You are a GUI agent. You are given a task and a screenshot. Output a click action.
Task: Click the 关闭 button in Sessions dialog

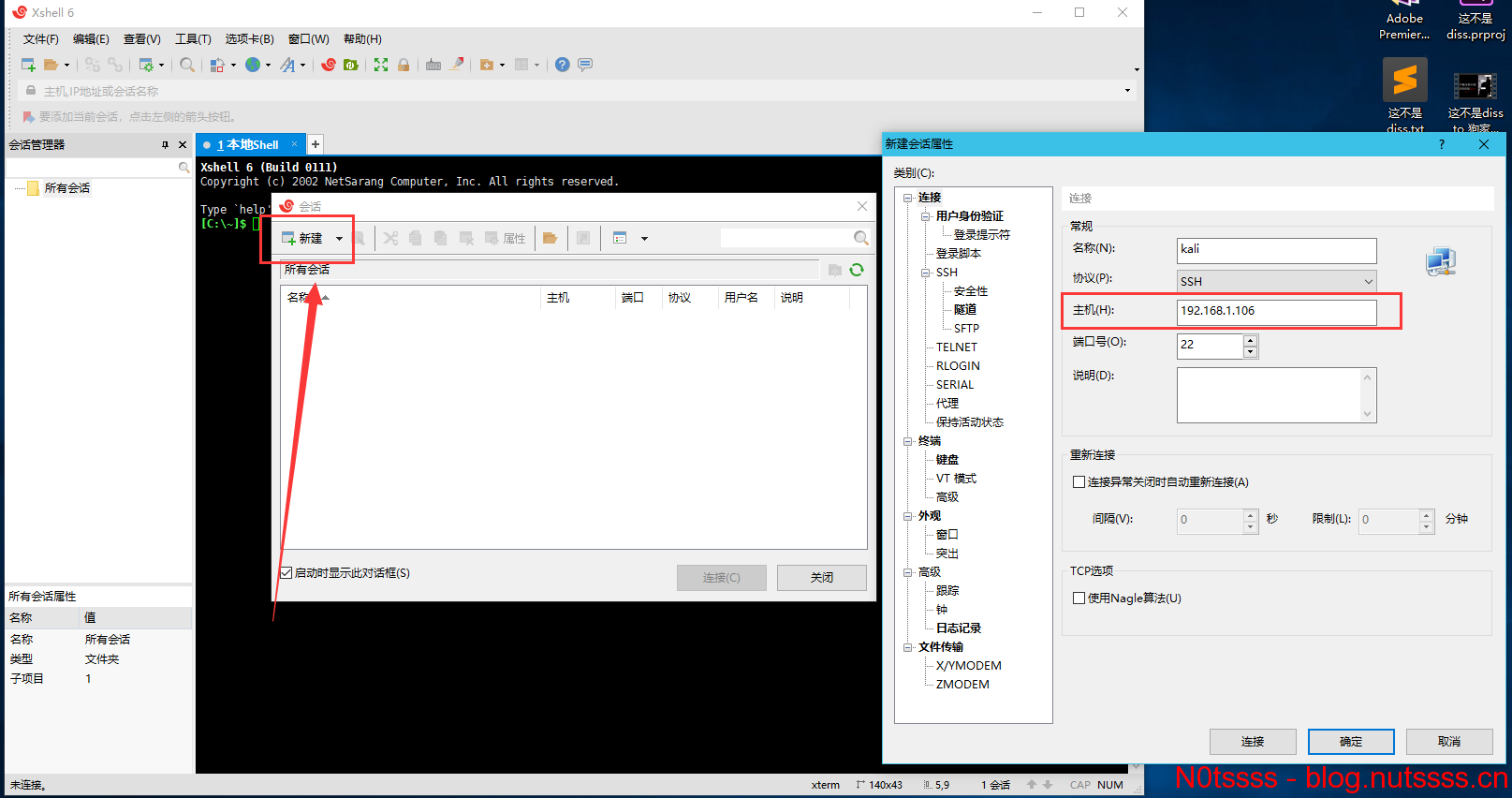[822, 577]
